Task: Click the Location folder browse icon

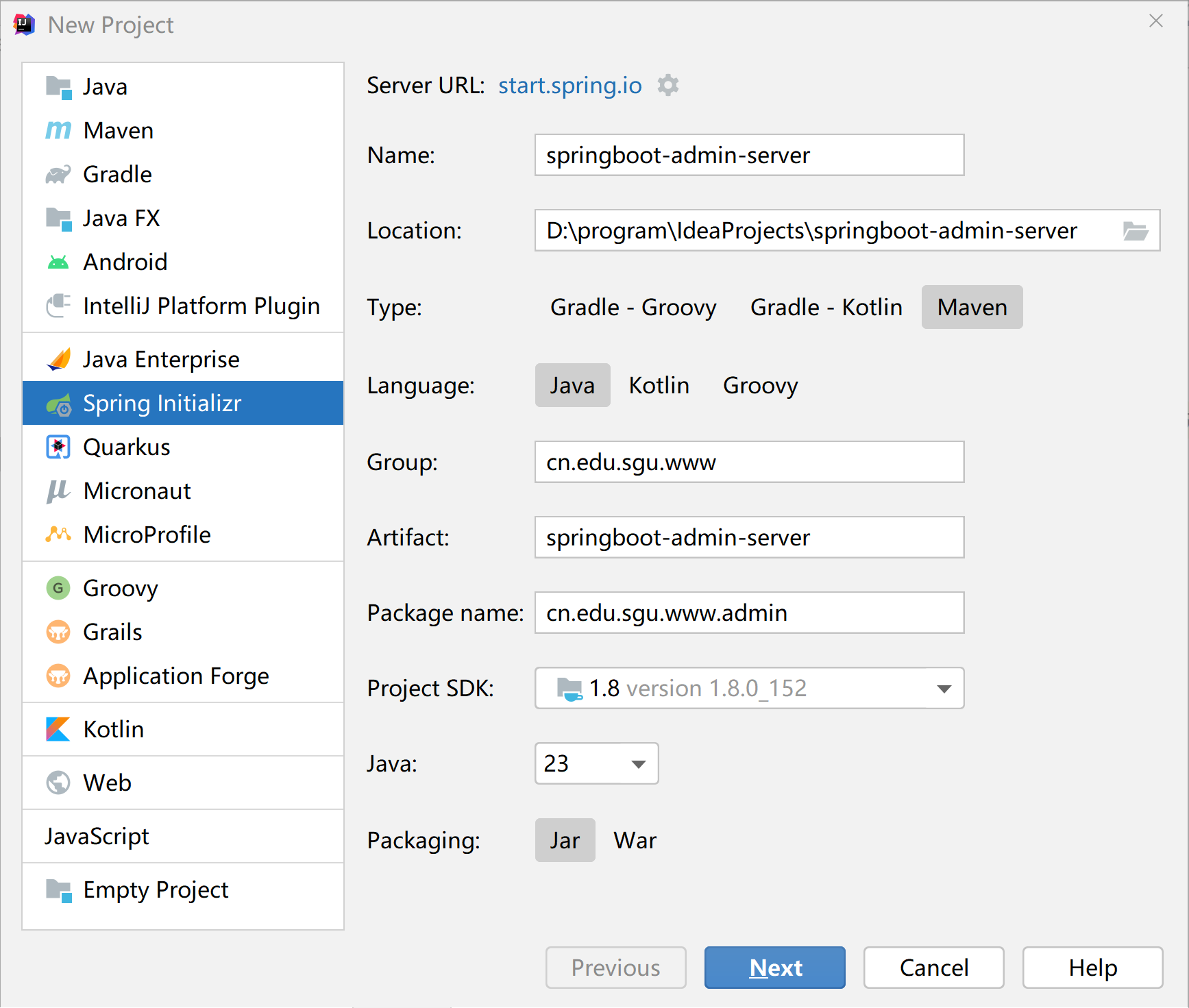Action: 1136,231
